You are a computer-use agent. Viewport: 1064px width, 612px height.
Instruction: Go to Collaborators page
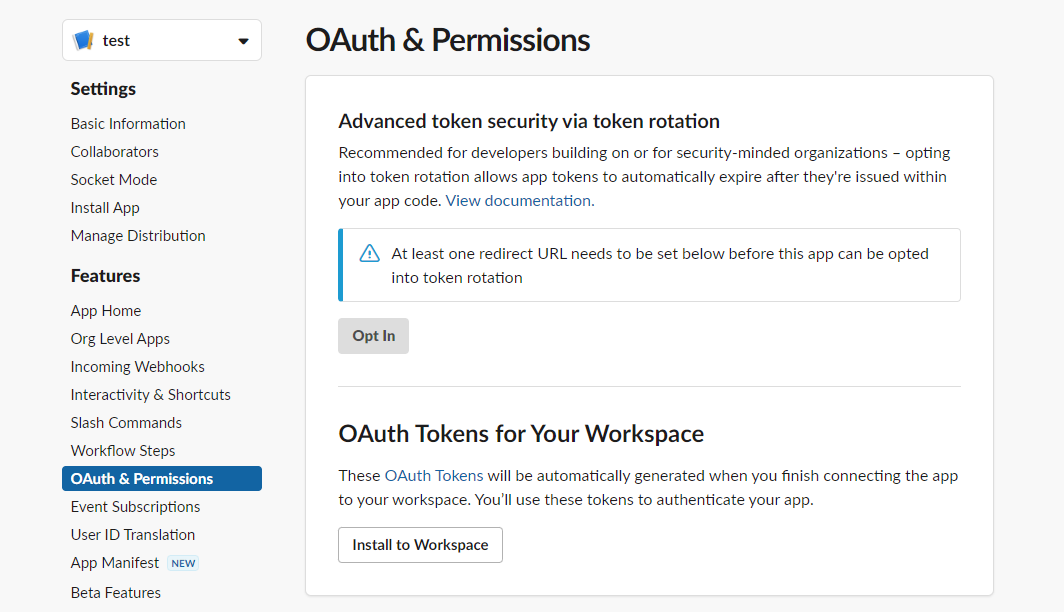tap(114, 152)
